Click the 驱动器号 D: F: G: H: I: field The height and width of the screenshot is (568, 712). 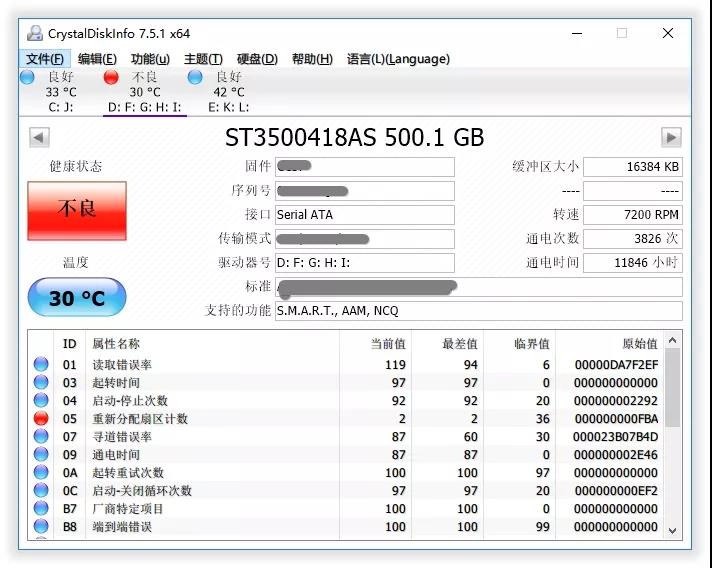[365, 263]
